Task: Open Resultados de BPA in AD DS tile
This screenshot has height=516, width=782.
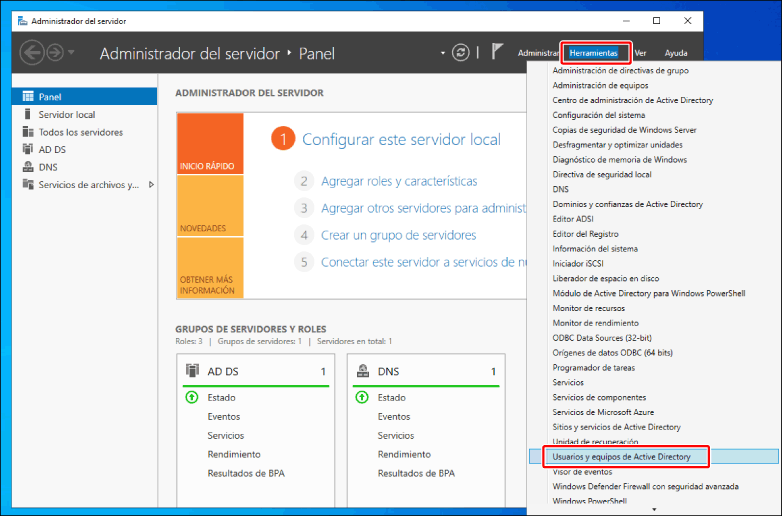Action: tap(246, 473)
